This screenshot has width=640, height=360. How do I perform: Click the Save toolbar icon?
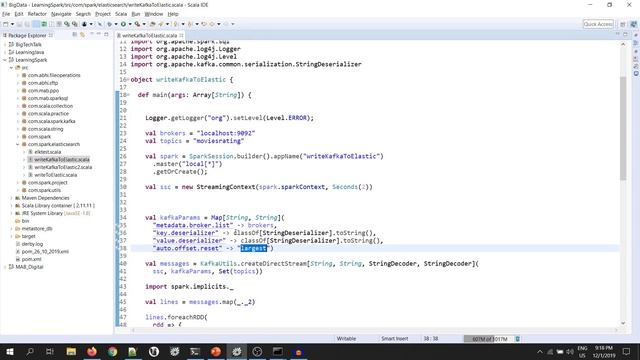coord(19,24)
